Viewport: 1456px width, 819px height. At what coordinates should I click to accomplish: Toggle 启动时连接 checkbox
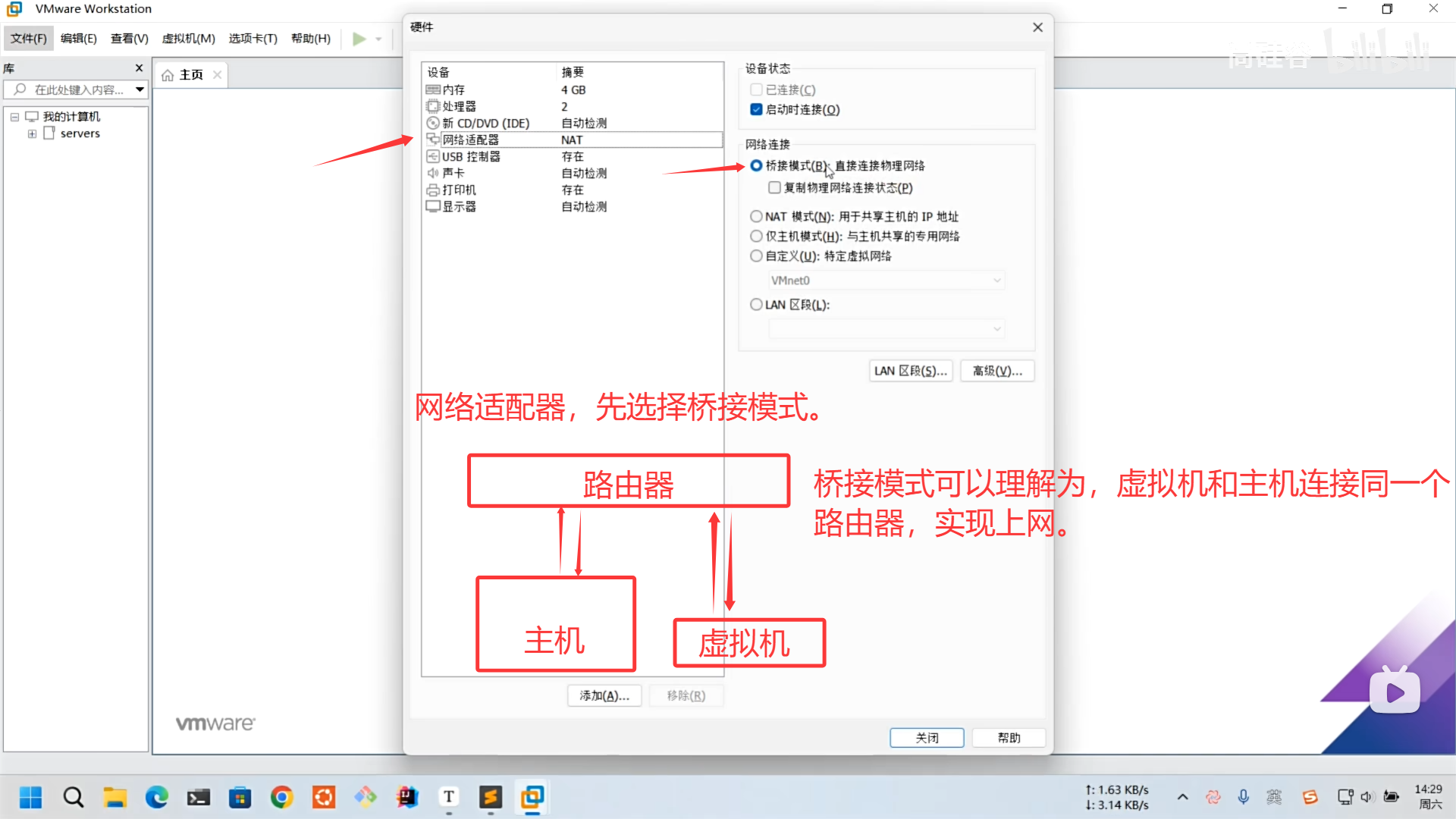point(756,109)
